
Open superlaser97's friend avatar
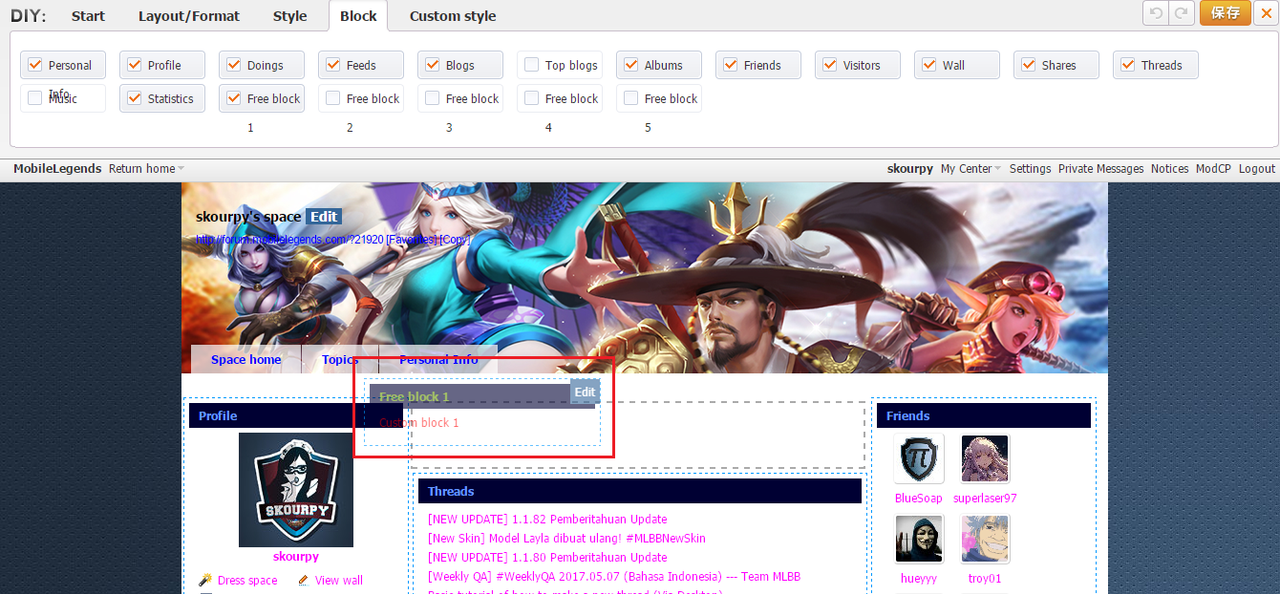[x=985, y=459]
